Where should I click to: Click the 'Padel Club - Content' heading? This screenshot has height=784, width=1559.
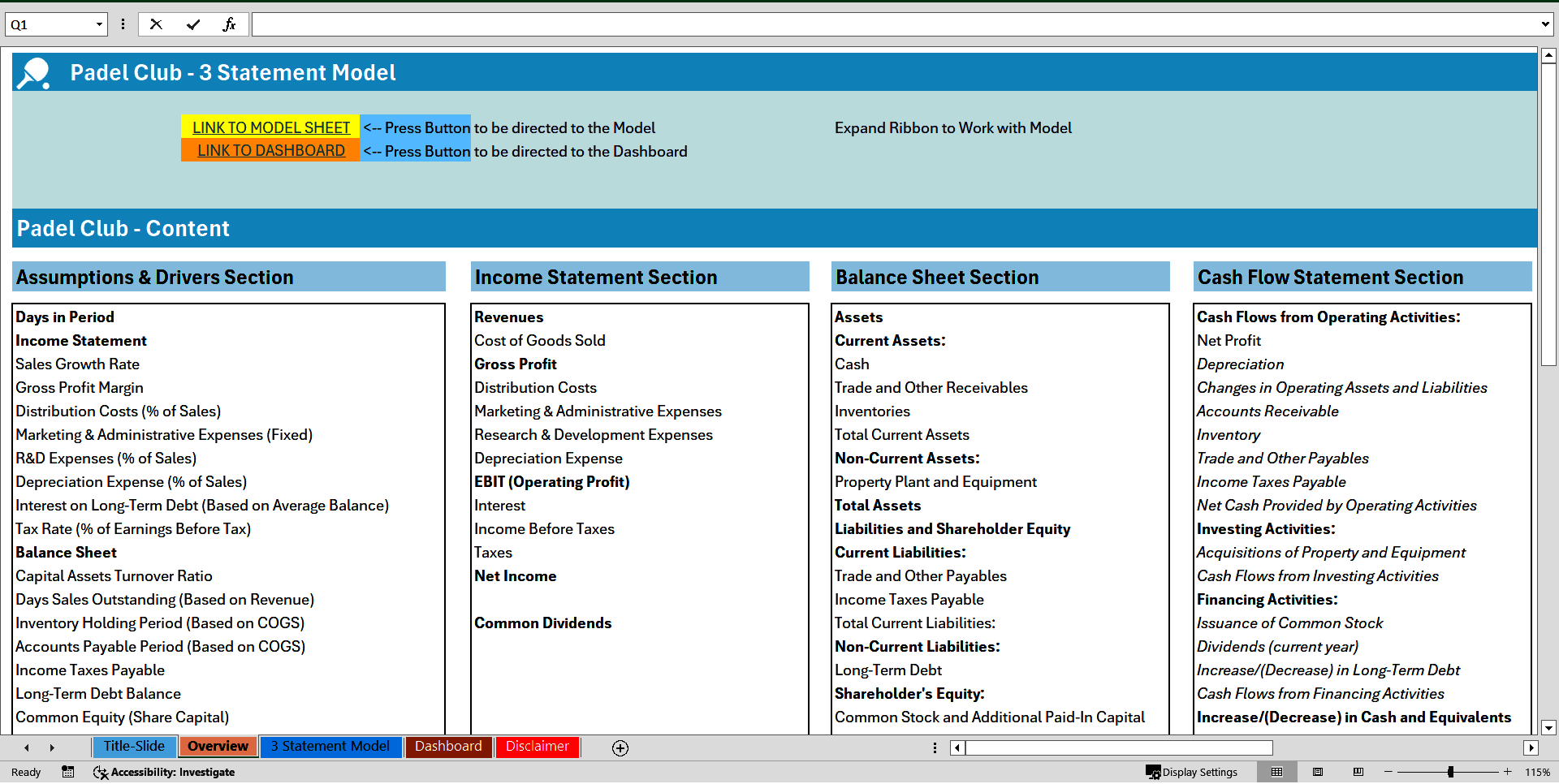[123, 228]
